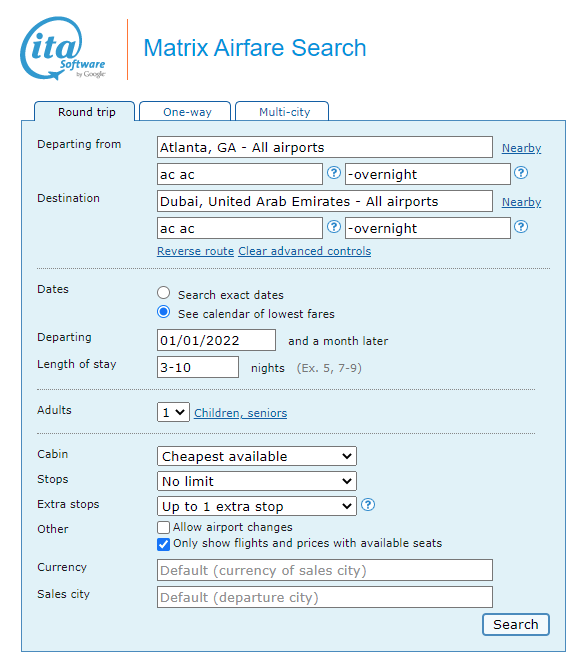Switch to the One-way tab
Viewport: 585px width, 669px height.
pos(185,111)
